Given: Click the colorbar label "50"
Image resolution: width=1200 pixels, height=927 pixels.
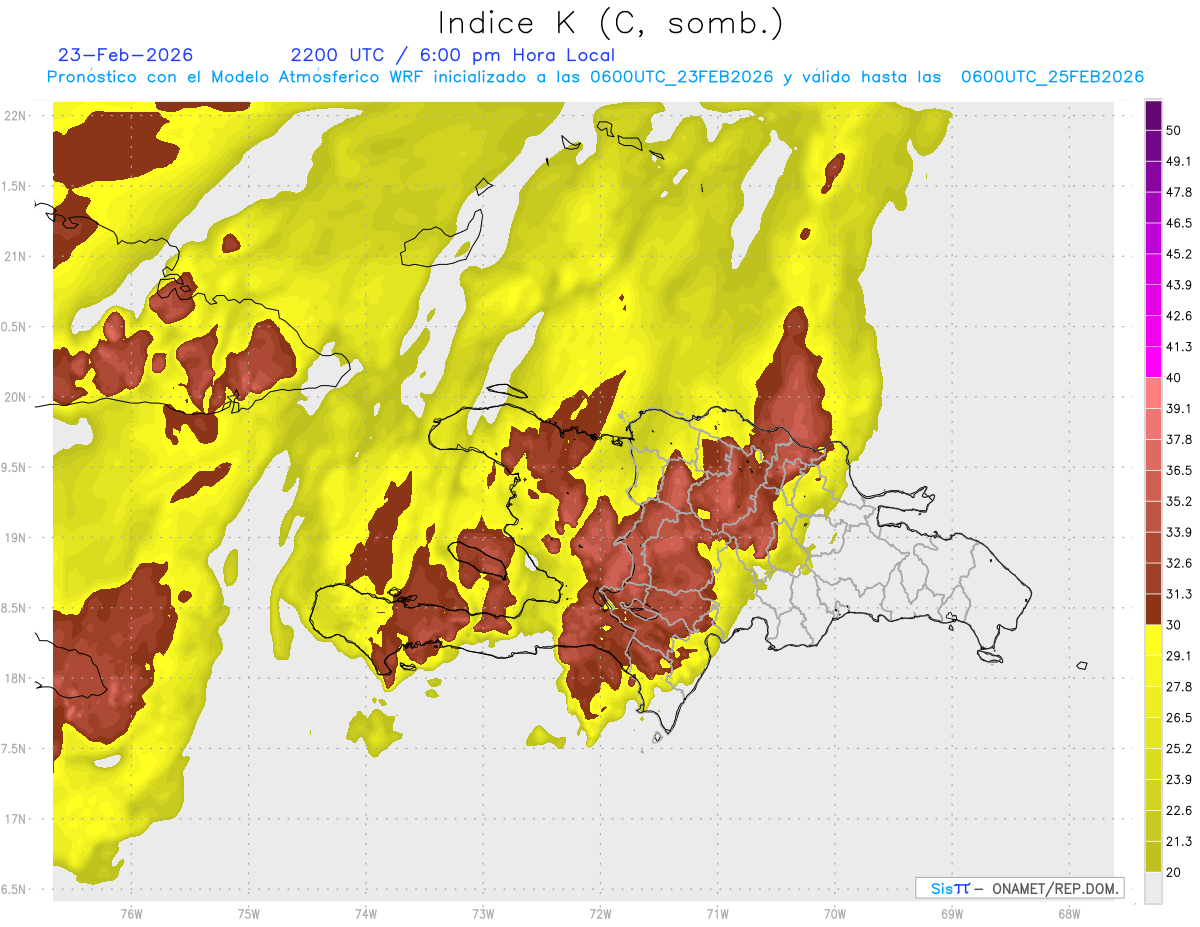Looking at the screenshot, I should click(1174, 130).
